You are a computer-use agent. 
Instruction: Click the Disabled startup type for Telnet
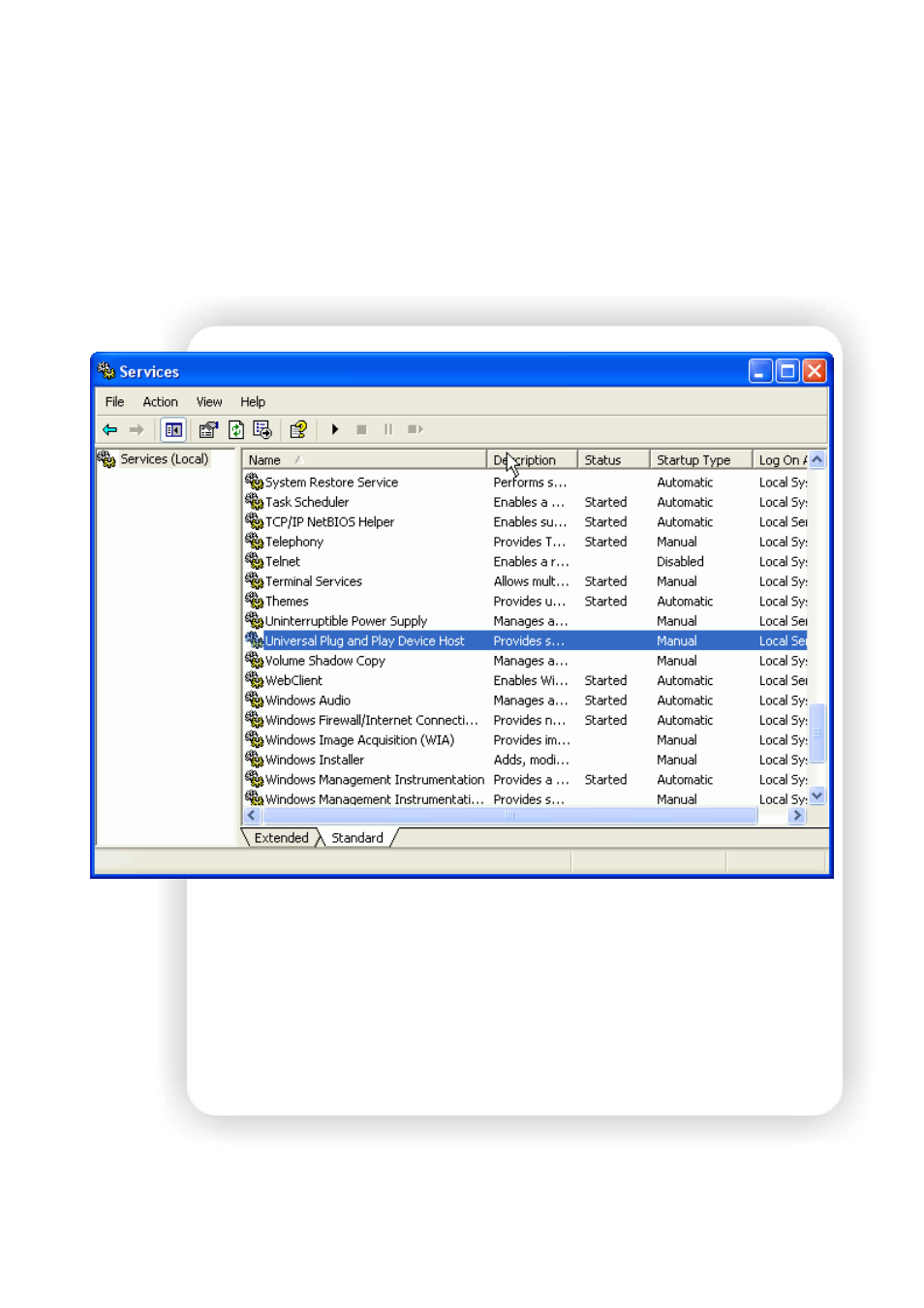point(680,561)
